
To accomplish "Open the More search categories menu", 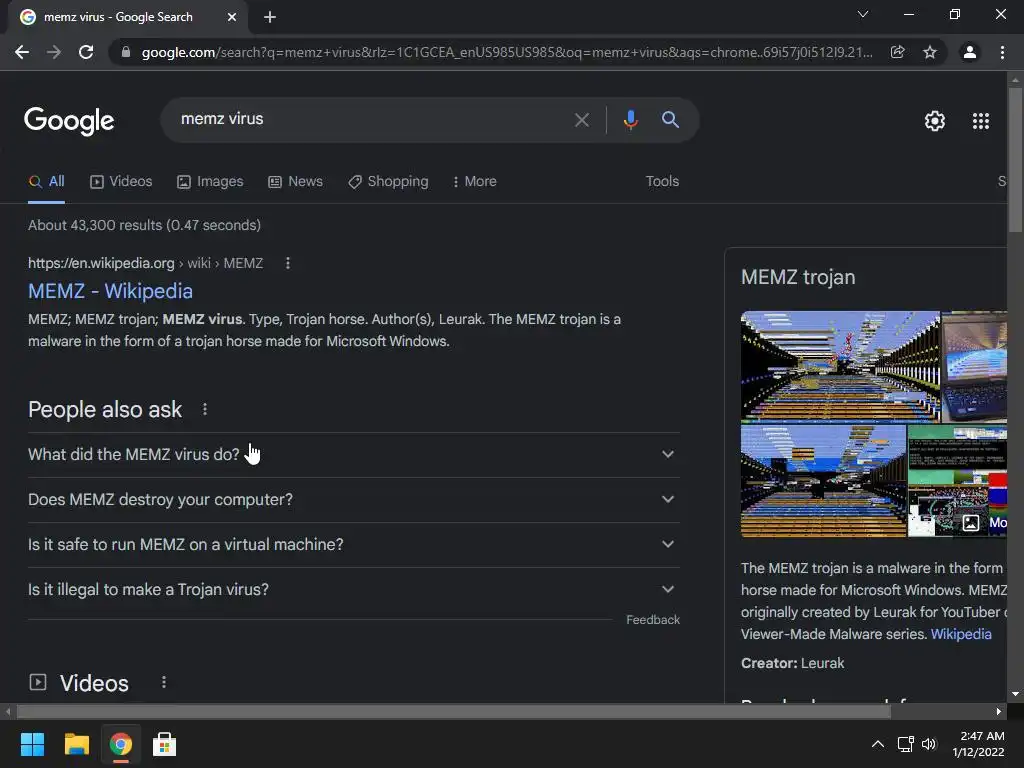I will point(475,182).
